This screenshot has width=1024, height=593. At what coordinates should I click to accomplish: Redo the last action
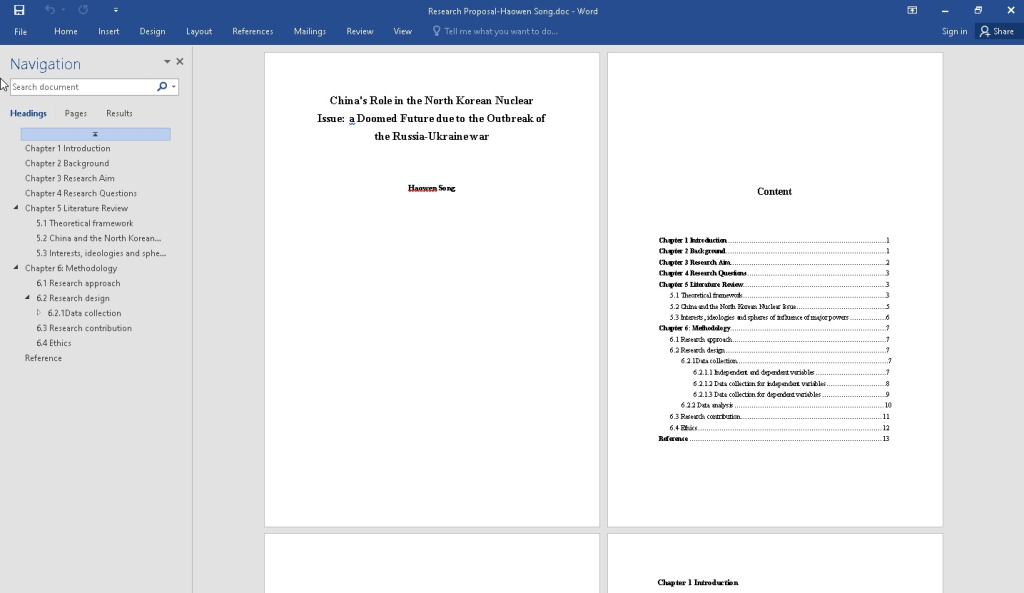83,10
